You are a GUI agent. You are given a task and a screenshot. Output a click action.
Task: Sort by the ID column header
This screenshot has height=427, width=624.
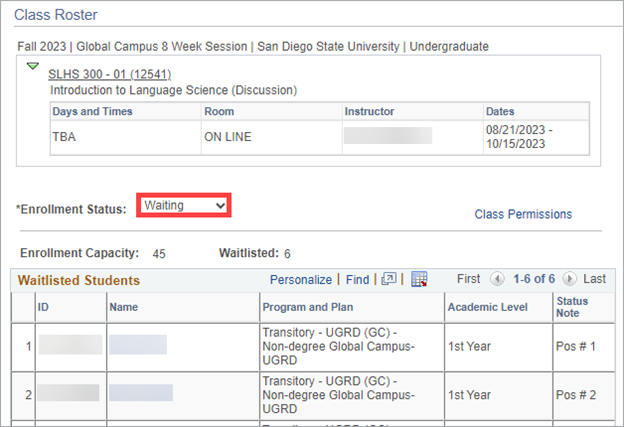tap(43, 307)
